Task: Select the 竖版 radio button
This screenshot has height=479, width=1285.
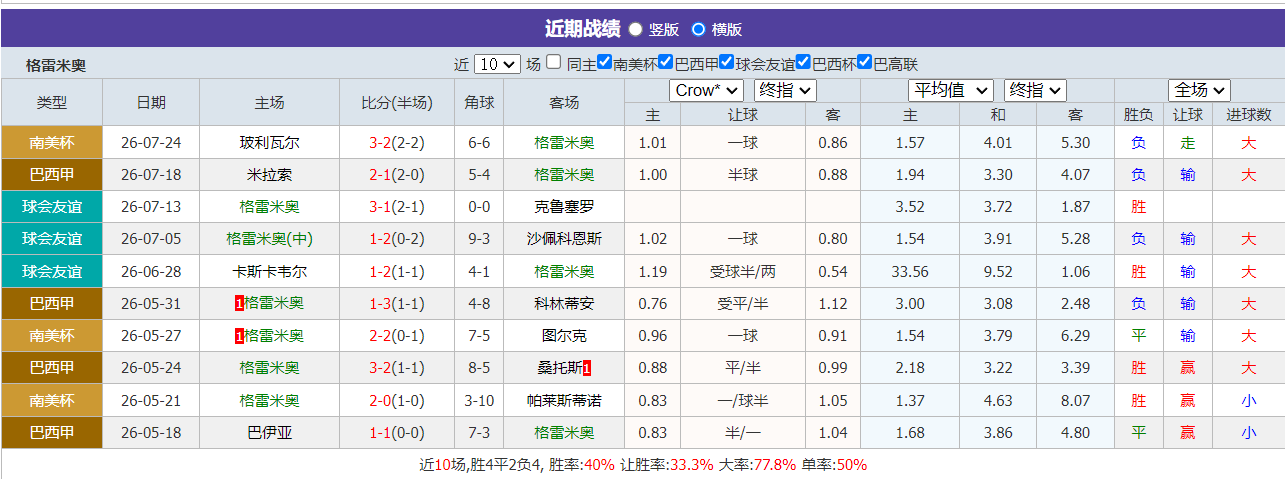Action: 636,29
